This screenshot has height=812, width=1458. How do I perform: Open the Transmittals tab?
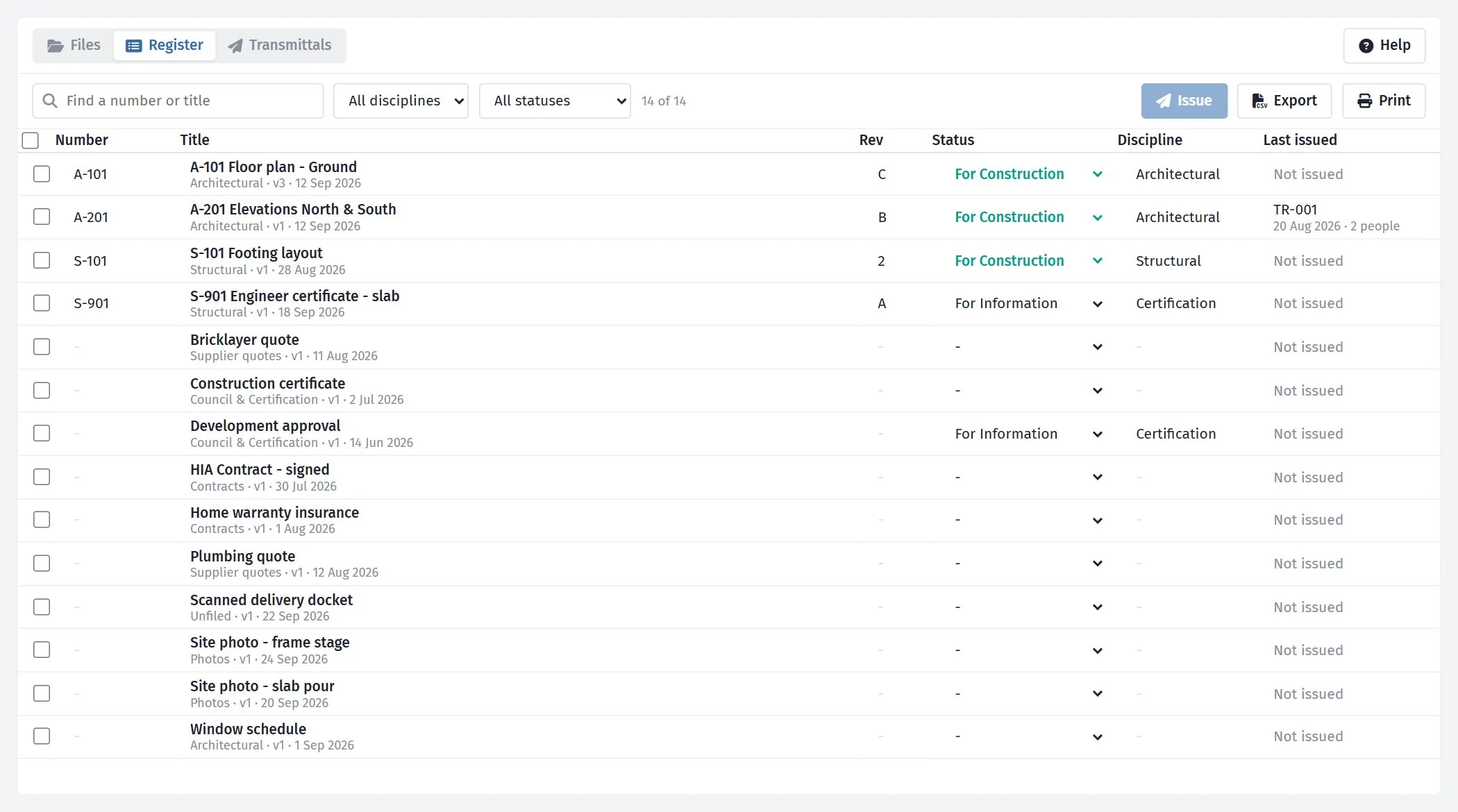point(280,45)
